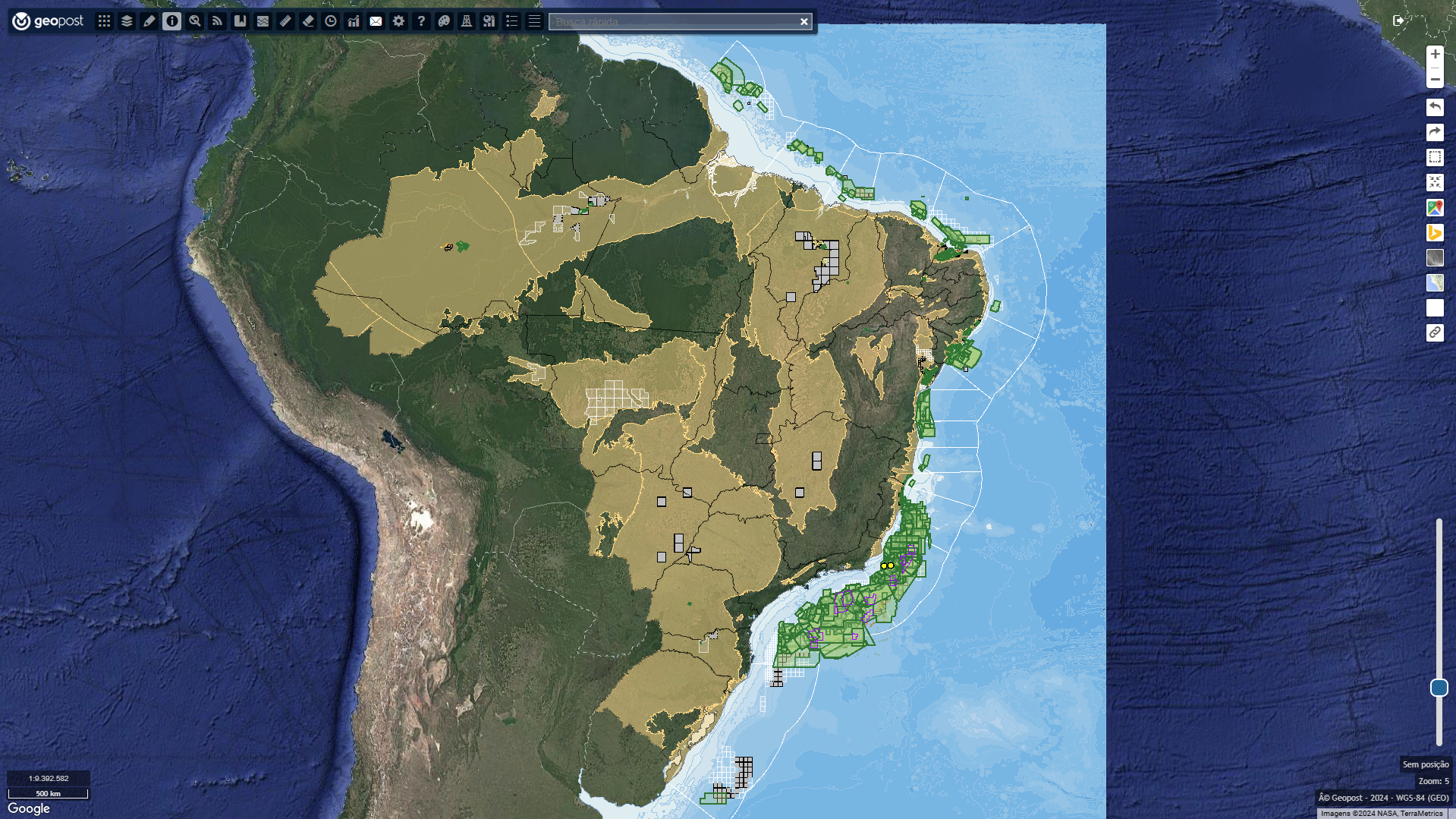
Task: Open the apps grid launcher
Action: (104, 21)
